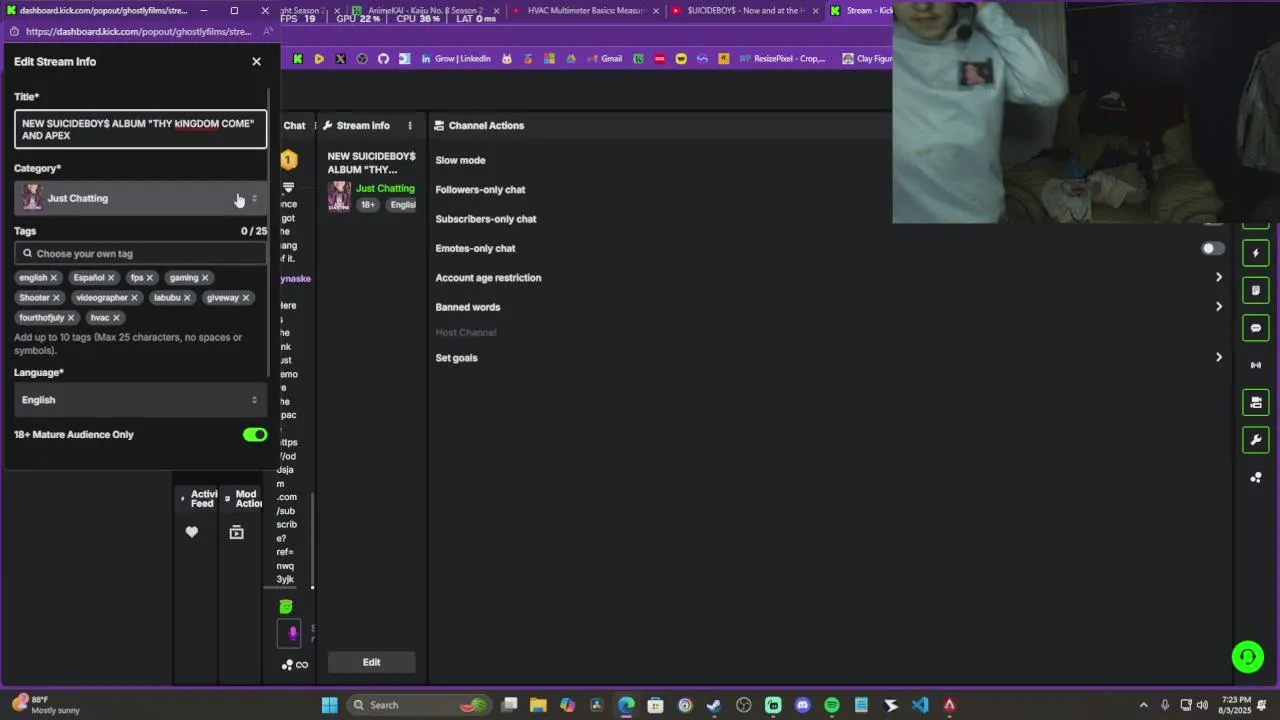Click the green headset support button
Screen dimensions: 1280x720
[x=1247, y=657]
